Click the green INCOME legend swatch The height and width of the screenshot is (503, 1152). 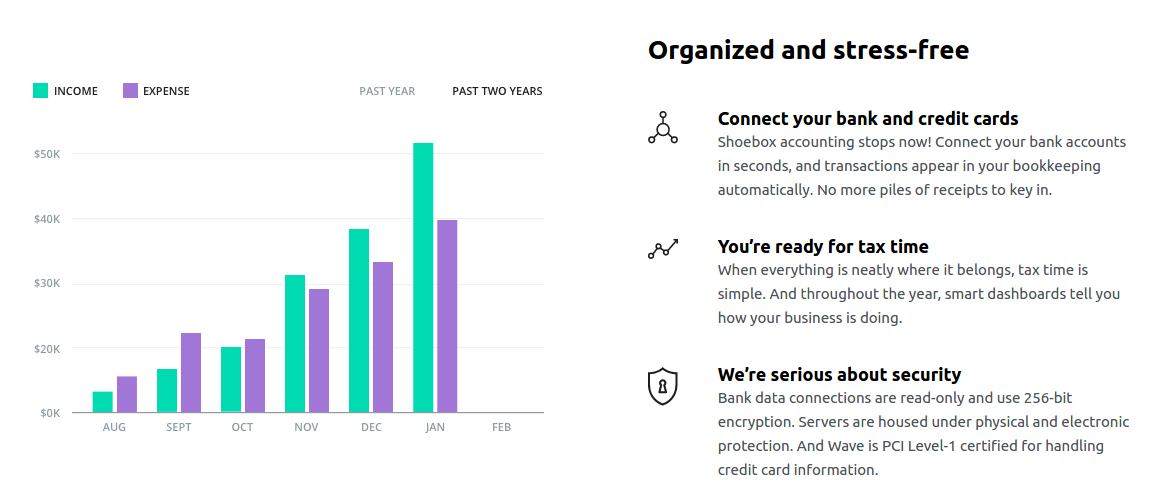40,91
